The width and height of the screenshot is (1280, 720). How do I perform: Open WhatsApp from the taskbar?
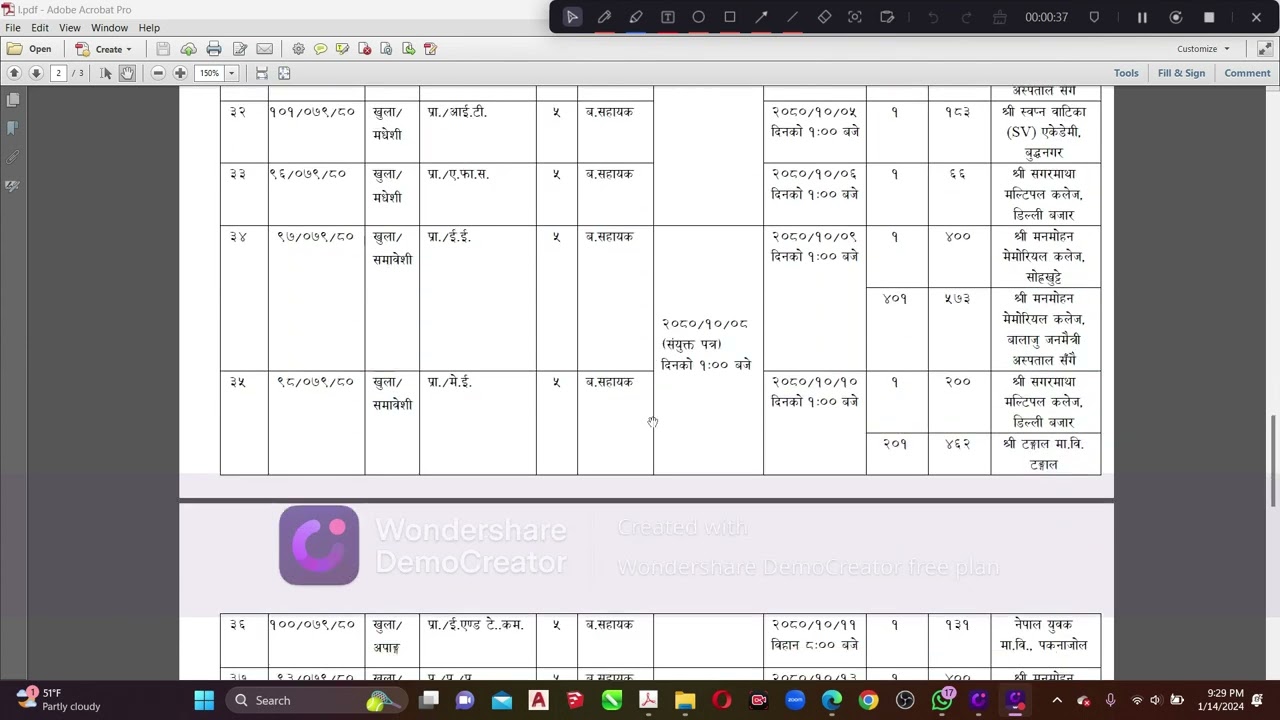coord(941,700)
